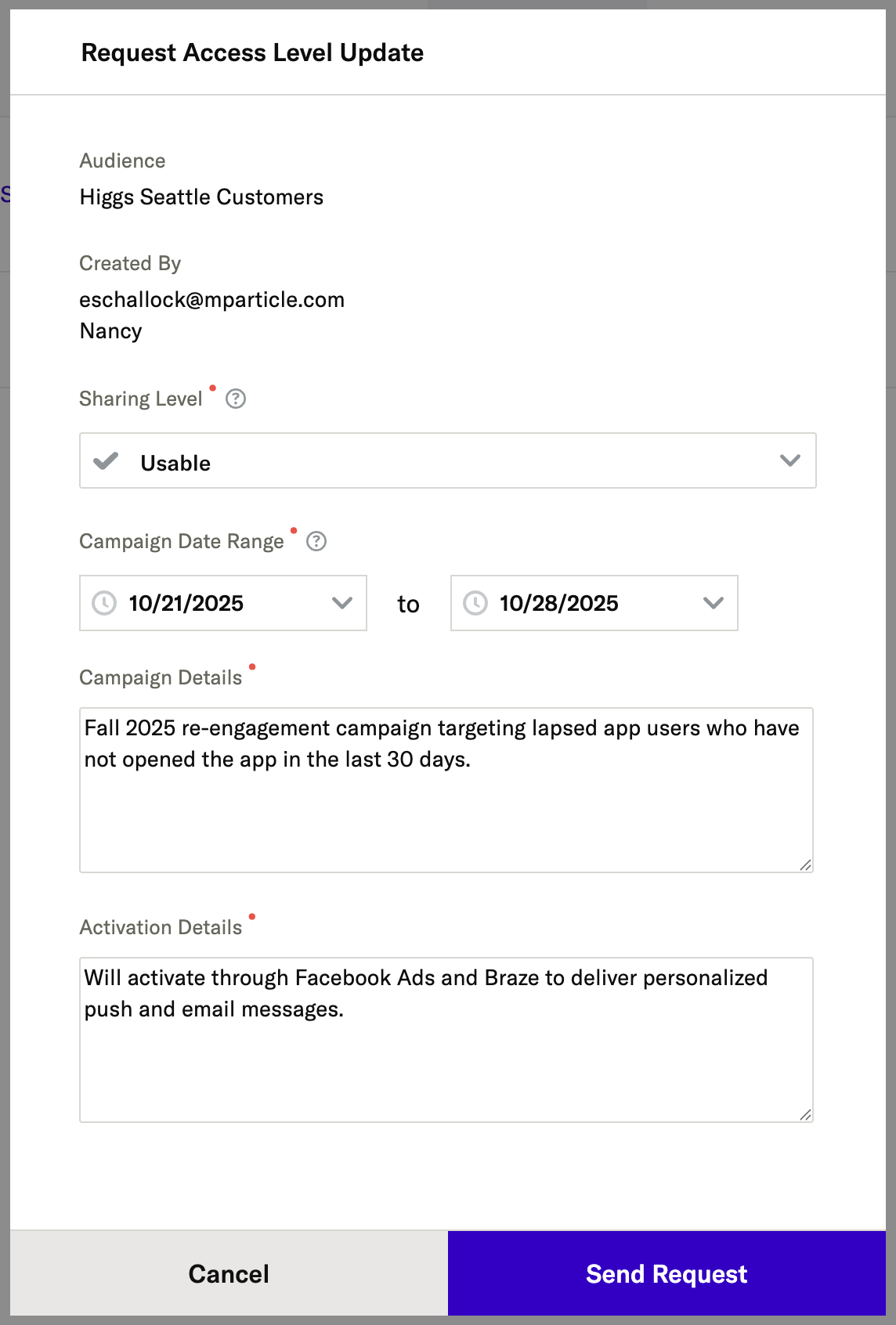Click the clock icon in end date field
Image resolution: width=896 pixels, height=1325 pixels.
(x=475, y=603)
